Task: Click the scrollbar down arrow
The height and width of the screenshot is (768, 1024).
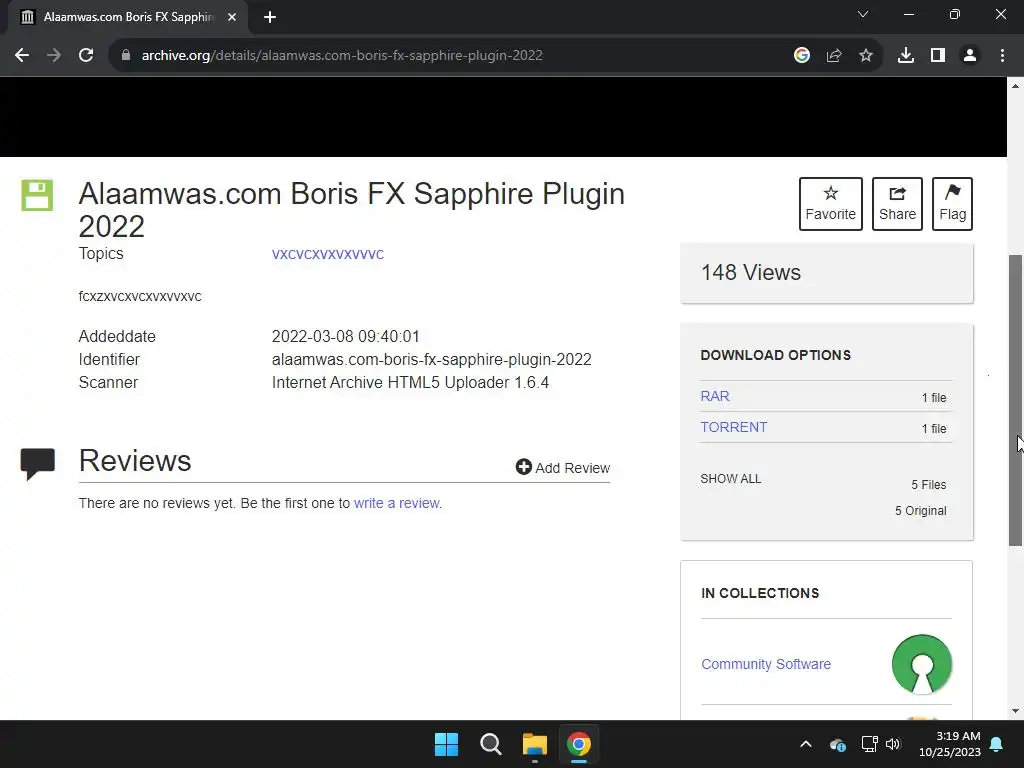Action: [1016, 711]
